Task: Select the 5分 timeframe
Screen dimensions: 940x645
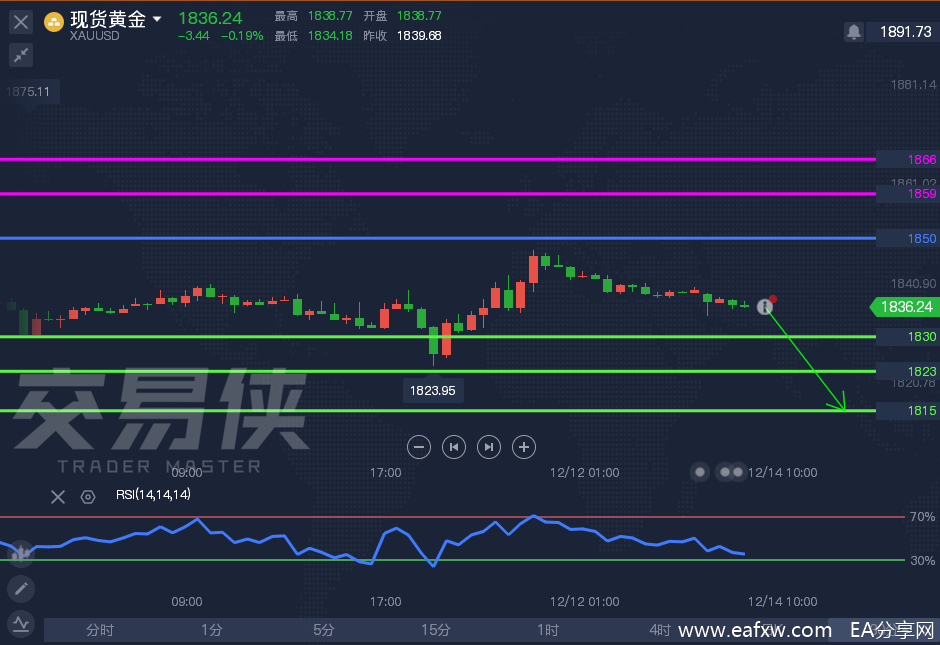Action: pos(324,630)
